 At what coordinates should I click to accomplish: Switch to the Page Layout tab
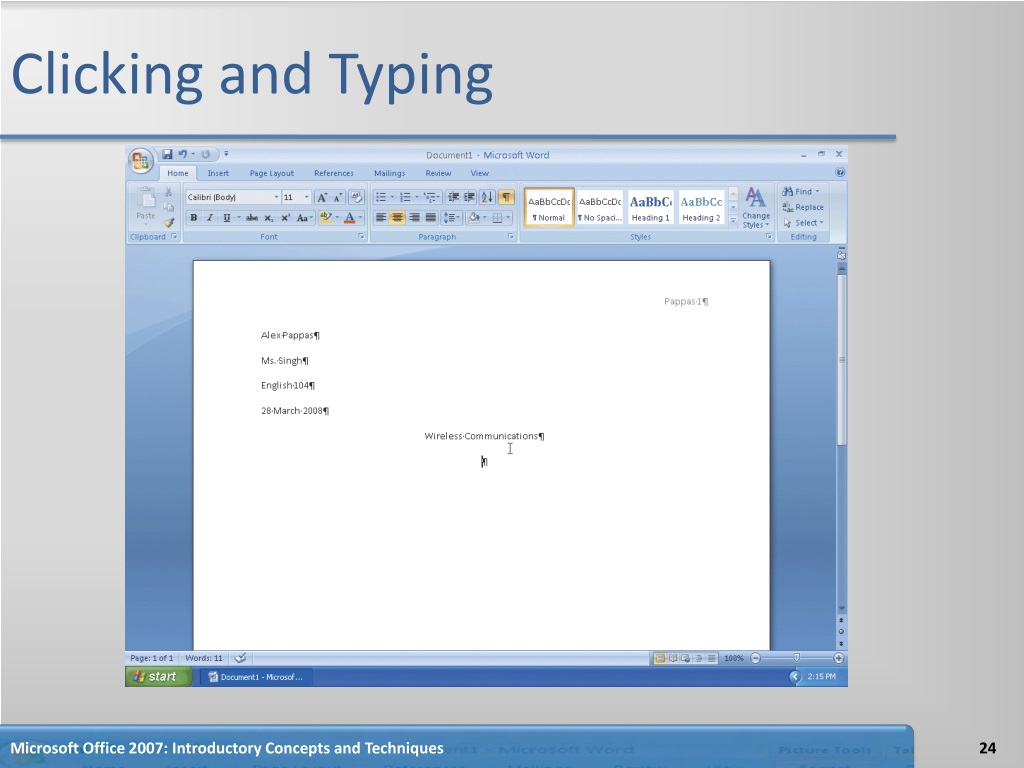tap(272, 173)
